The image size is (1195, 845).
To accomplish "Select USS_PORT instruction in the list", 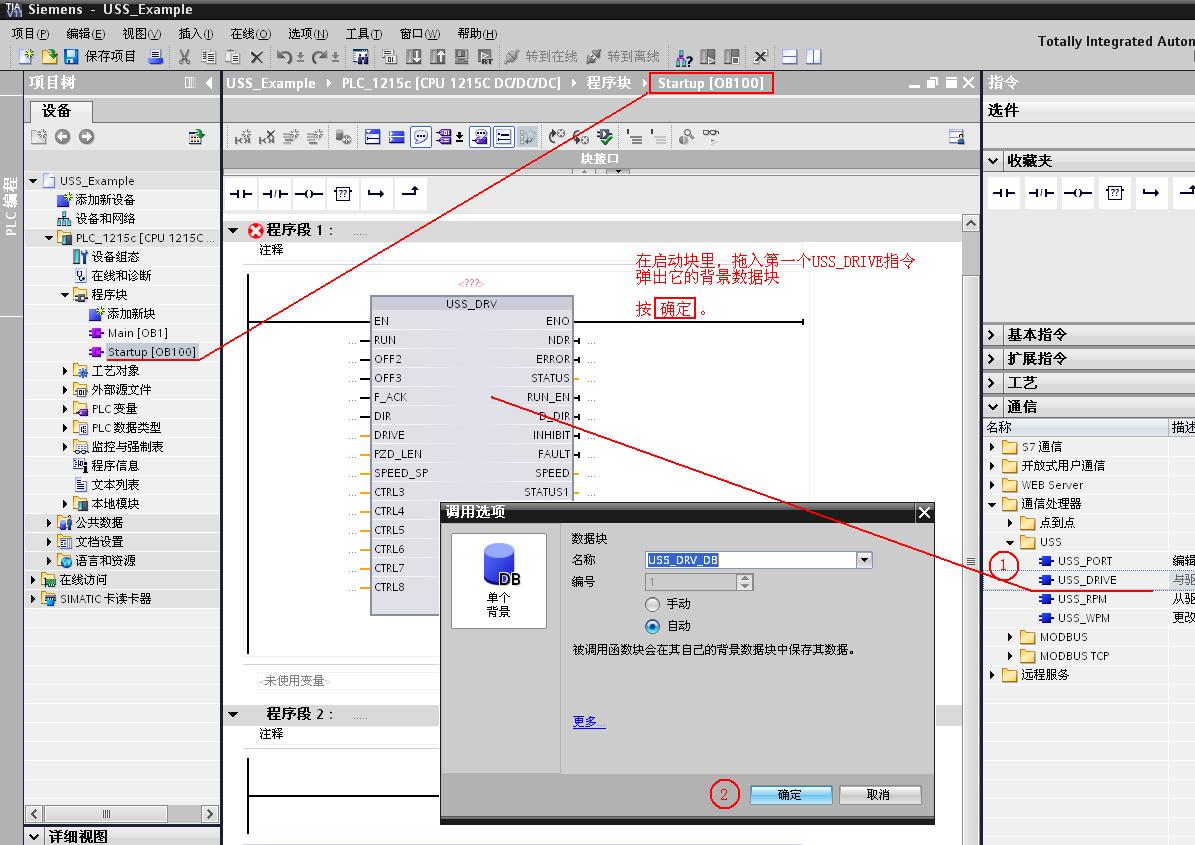I will (1084, 561).
